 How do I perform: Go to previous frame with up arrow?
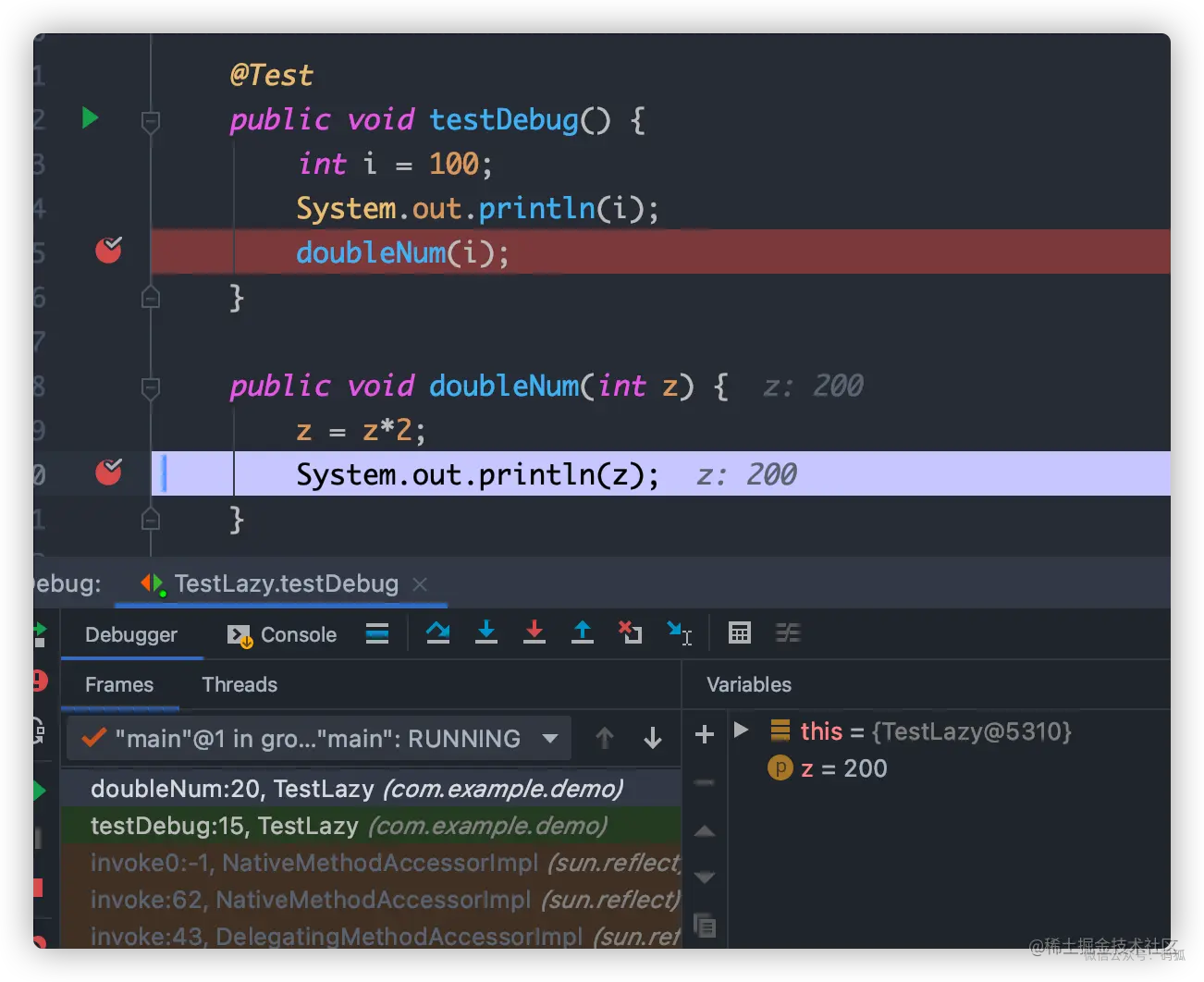point(605,738)
